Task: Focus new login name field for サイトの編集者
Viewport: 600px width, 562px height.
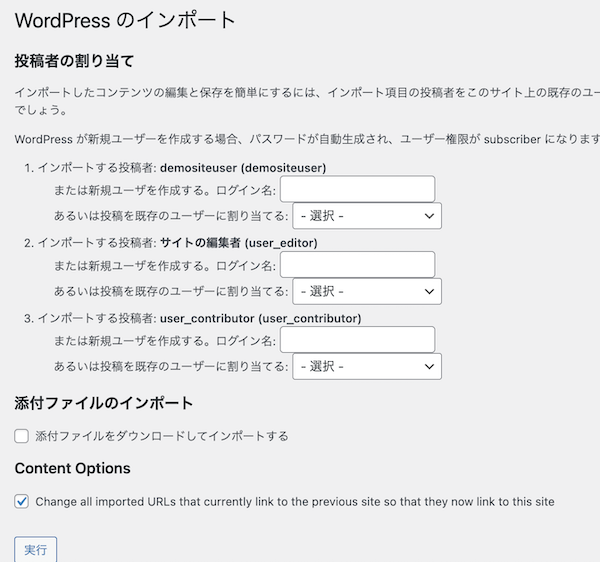Action: click(357, 265)
